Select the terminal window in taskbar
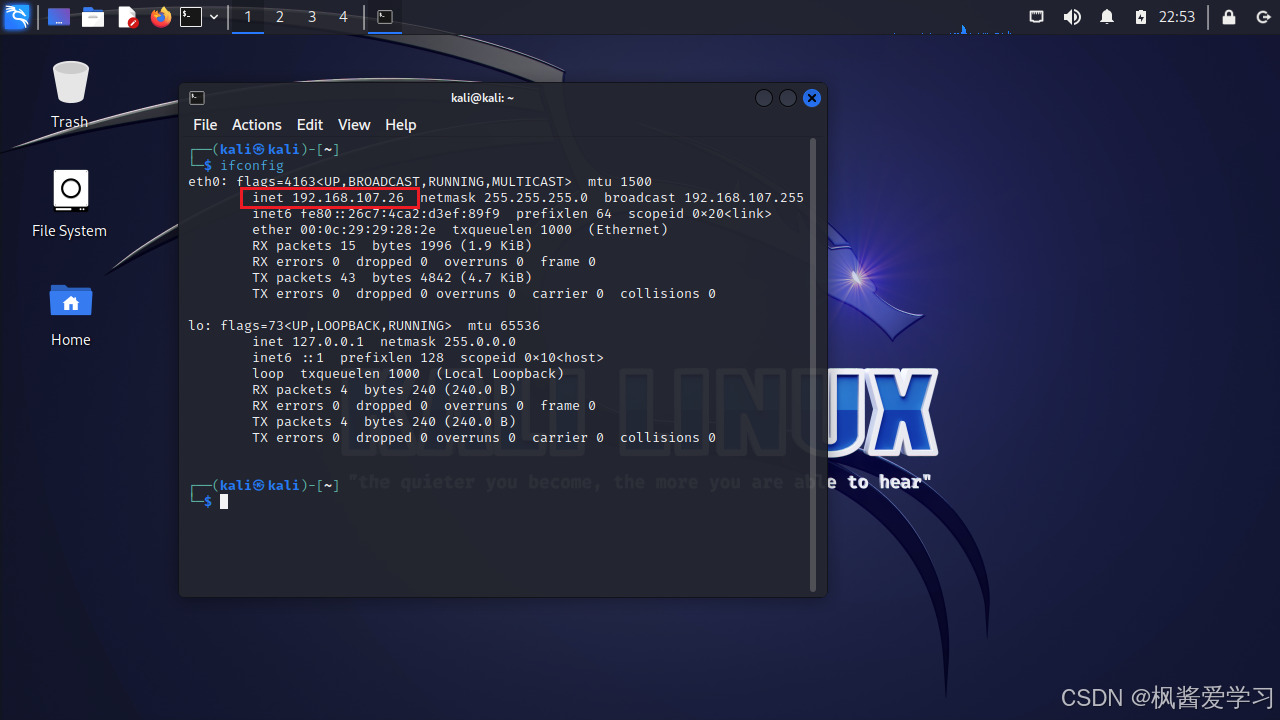The width and height of the screenshot is (1280, 720). [x=385, y=17]
